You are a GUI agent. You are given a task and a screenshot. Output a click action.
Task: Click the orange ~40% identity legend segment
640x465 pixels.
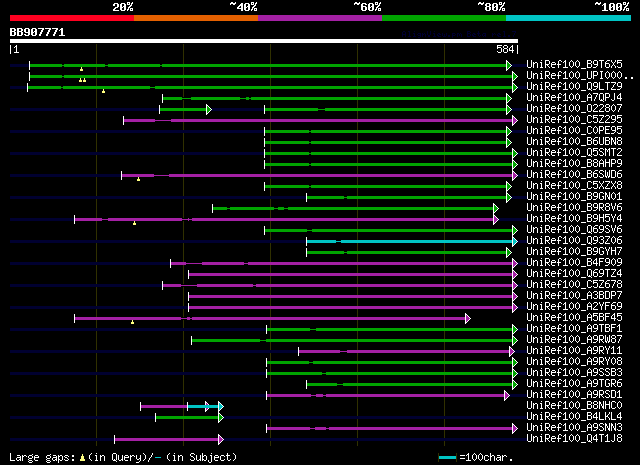click(196, 18)
